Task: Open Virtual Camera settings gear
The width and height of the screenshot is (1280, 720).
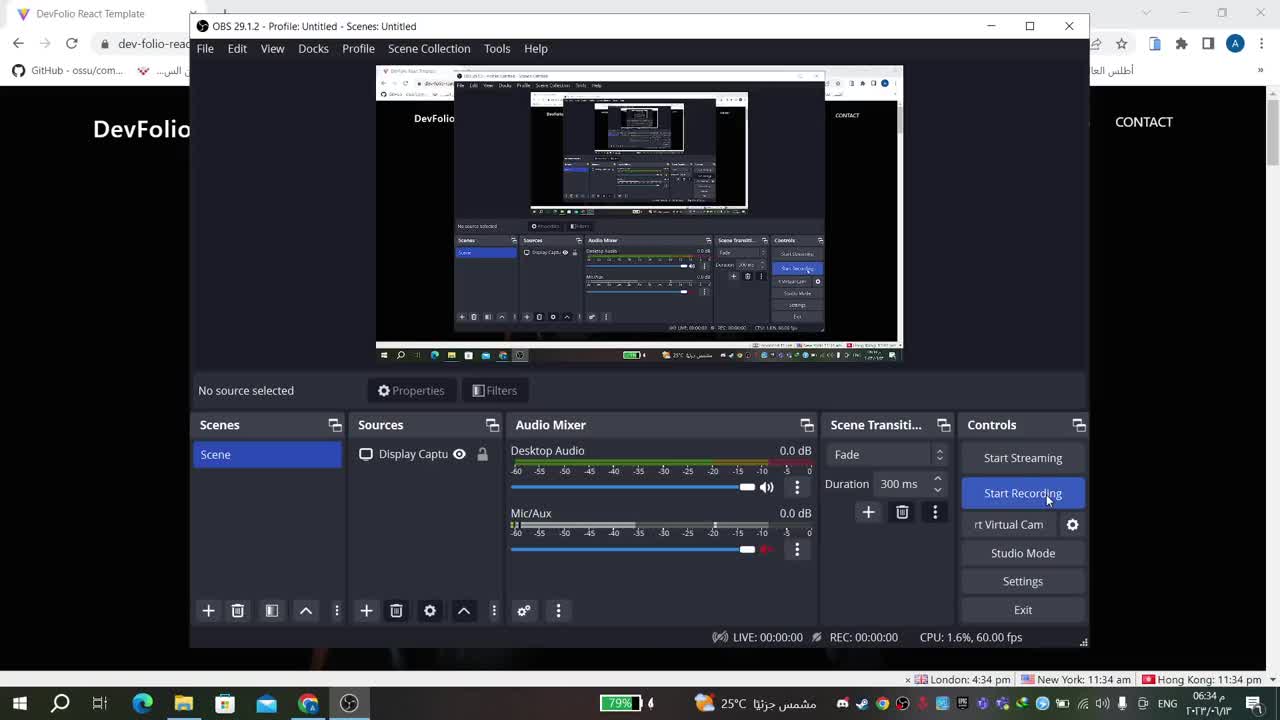Action: (1072, 525)
